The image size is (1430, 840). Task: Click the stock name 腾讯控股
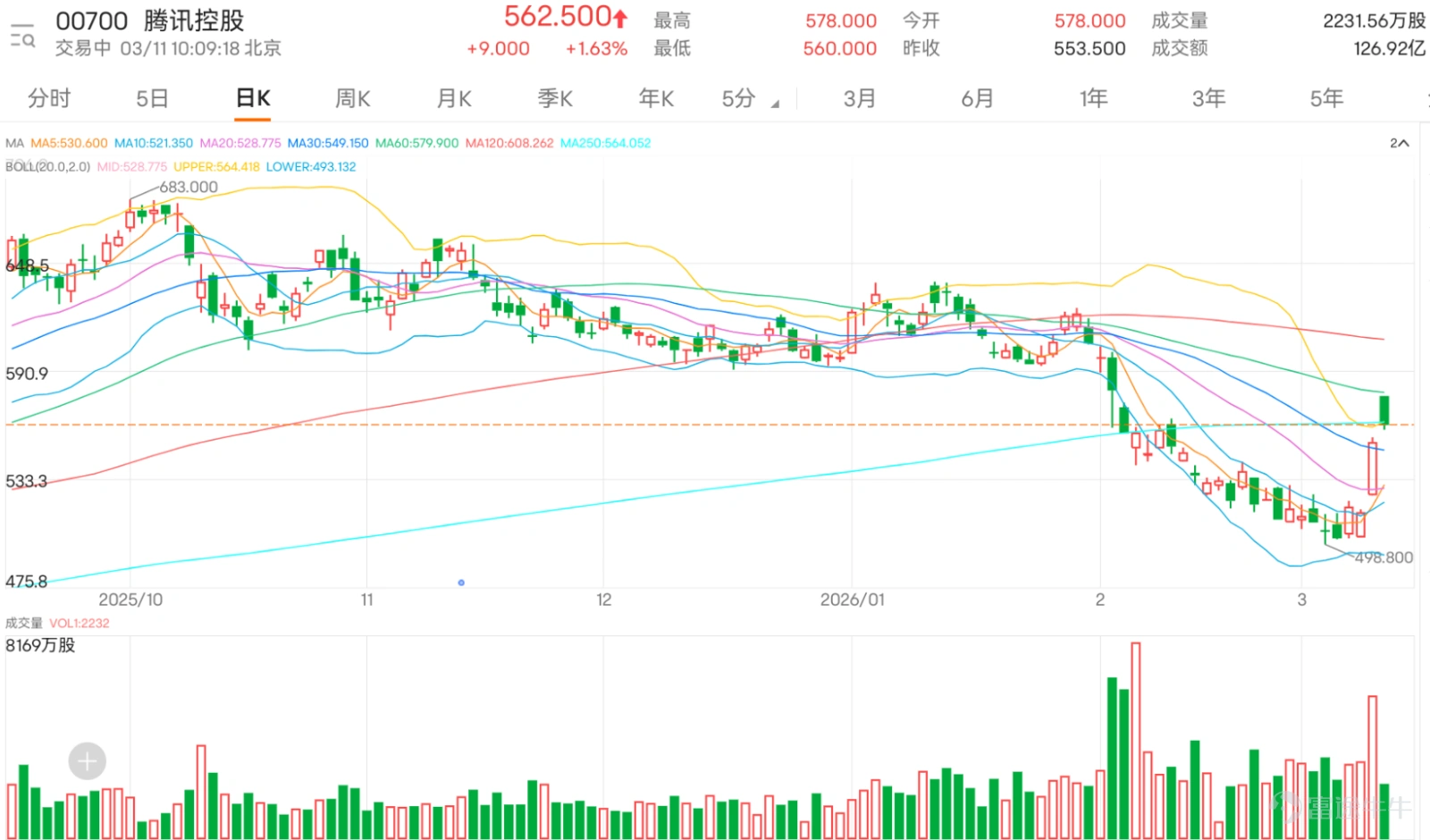point(194,21)
